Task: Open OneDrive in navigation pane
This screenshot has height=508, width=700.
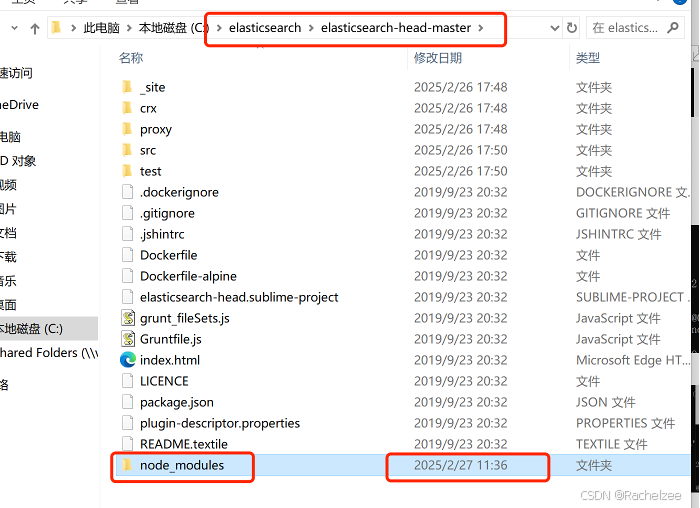Action: (x=19, y=105)
